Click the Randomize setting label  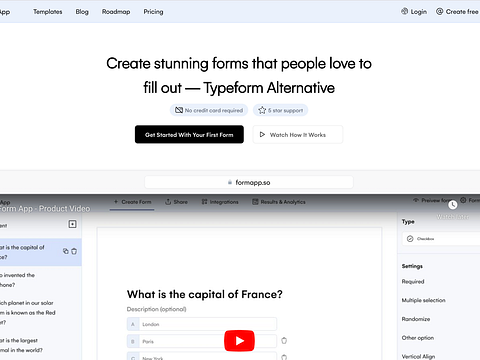(416, 319)
